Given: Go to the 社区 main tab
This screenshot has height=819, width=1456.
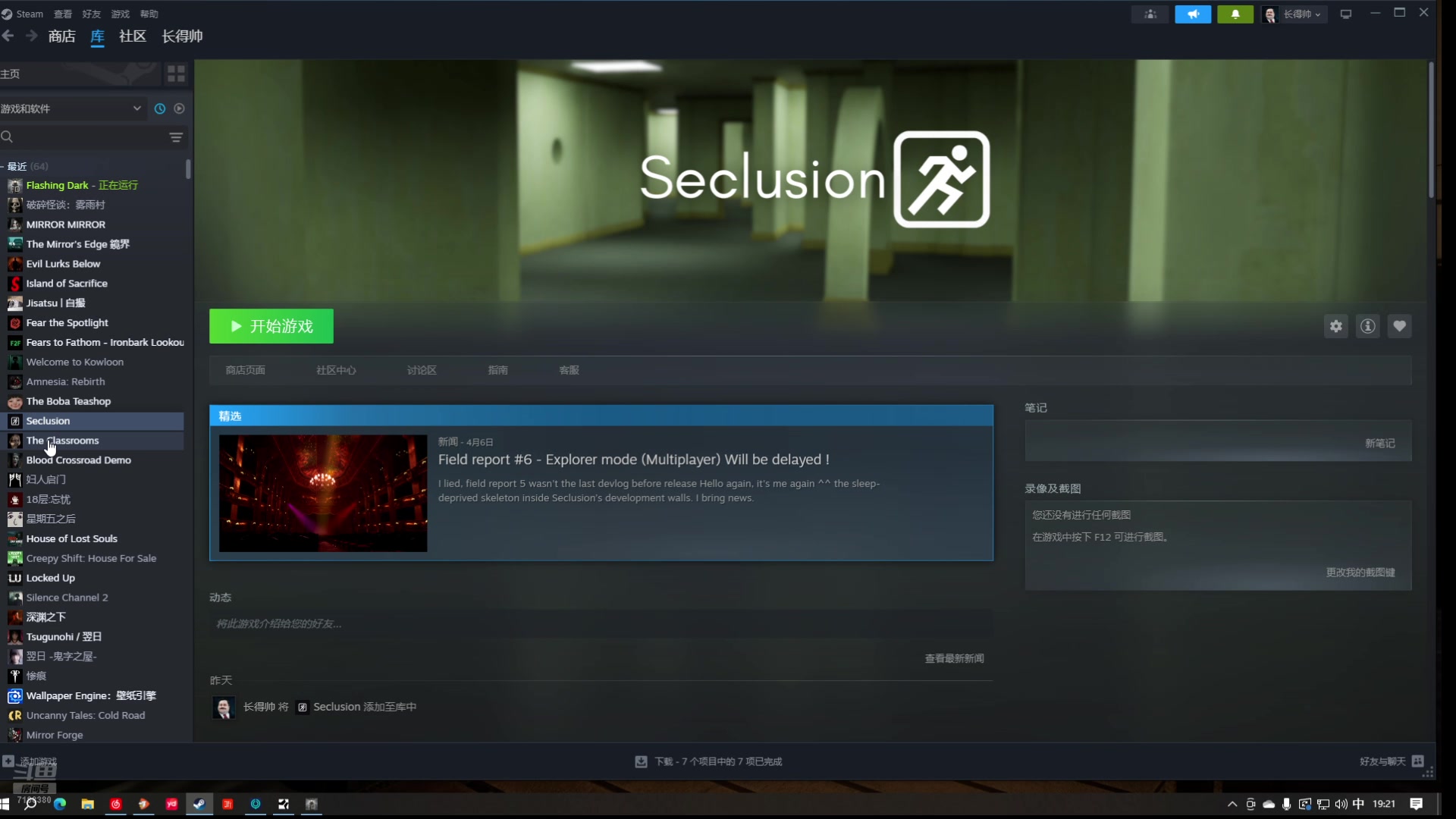Looking at the screenshot, I should pos(133,36).
